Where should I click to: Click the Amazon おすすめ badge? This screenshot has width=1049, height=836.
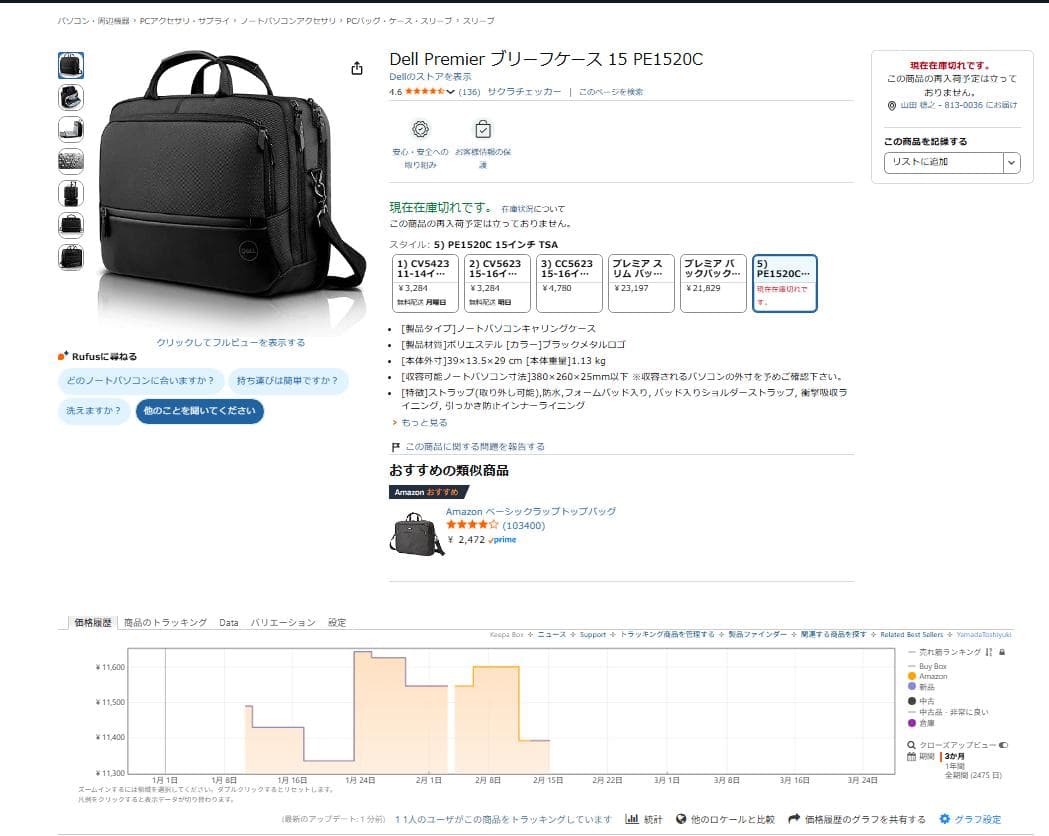[x=429, y=492]
